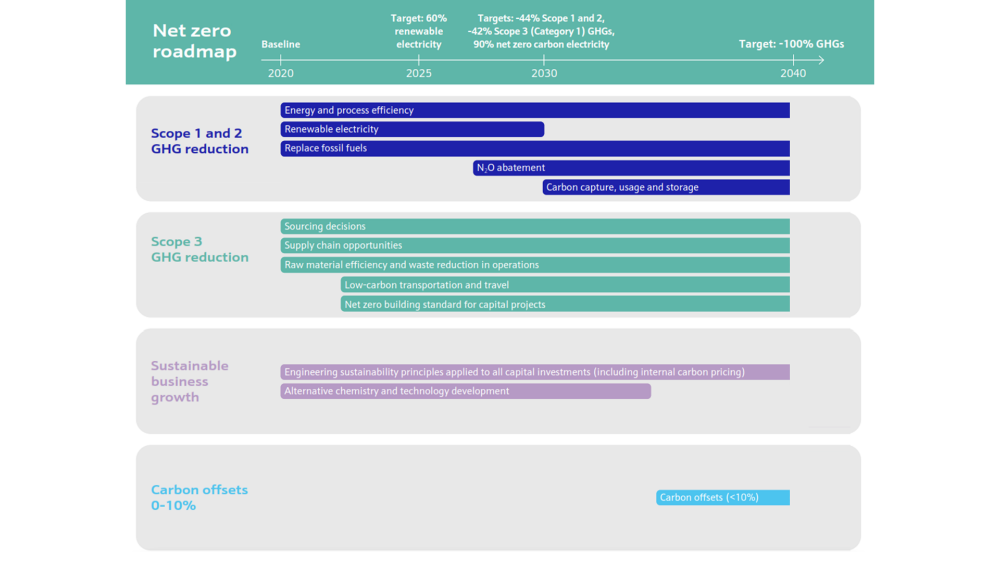Image resolution: width=1000 pixels, height=563 pixels.
Task: Click Alternative chemistry and technology development bar
Action: click(x=465, y=391)
